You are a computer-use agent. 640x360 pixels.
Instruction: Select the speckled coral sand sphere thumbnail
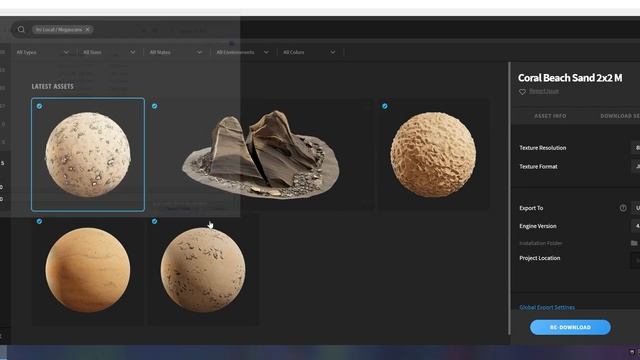88,154
